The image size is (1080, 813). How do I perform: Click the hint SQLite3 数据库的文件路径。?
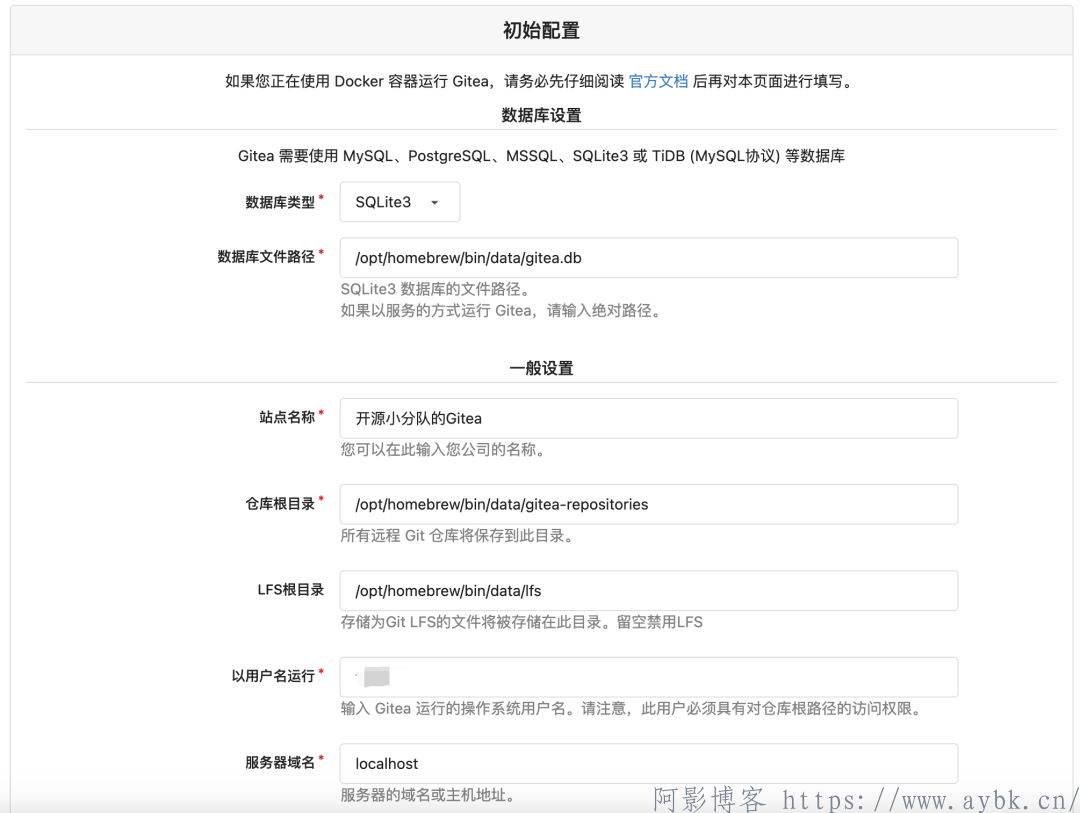pos(436,289)
